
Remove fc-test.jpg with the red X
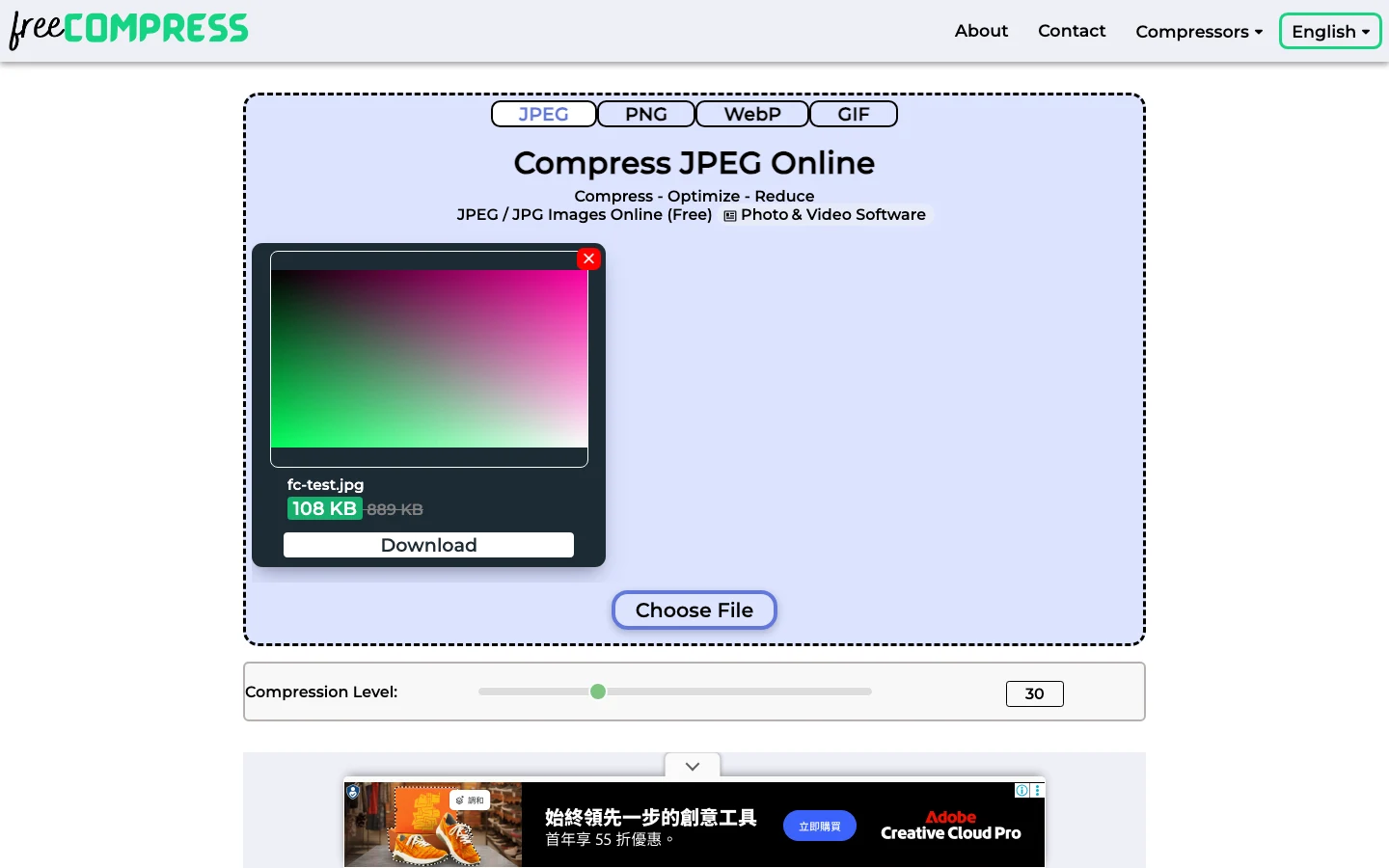pyautogui.click(x=588, y=258)
